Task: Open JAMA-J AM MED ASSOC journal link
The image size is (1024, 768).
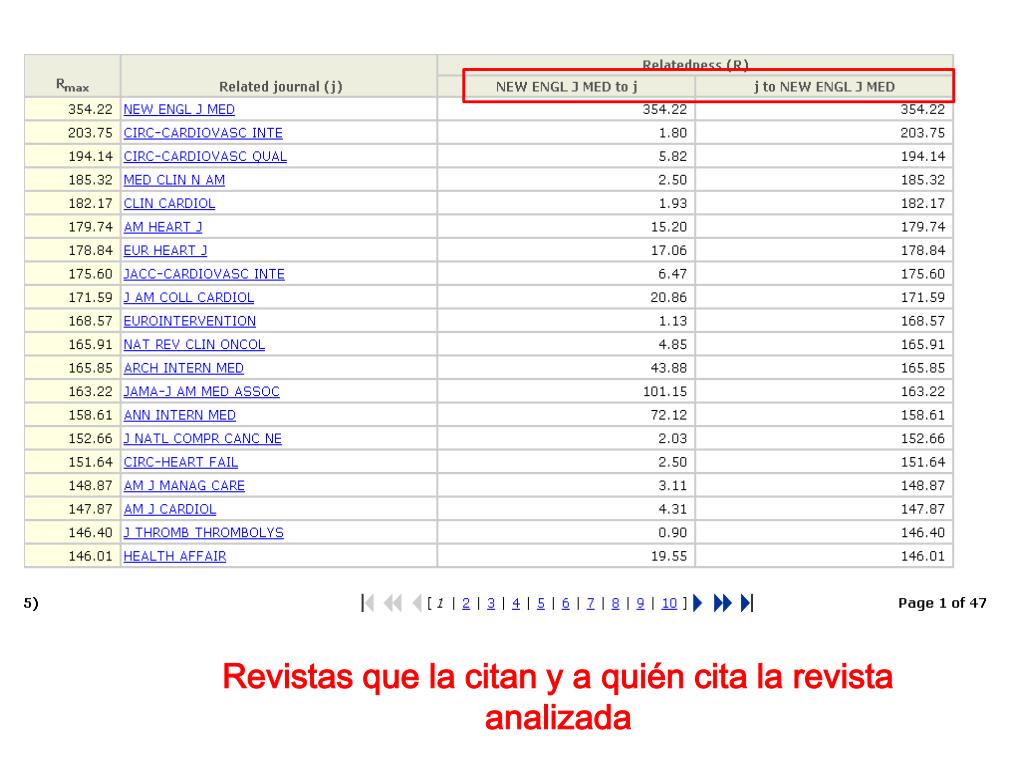Action: (201, 392)
